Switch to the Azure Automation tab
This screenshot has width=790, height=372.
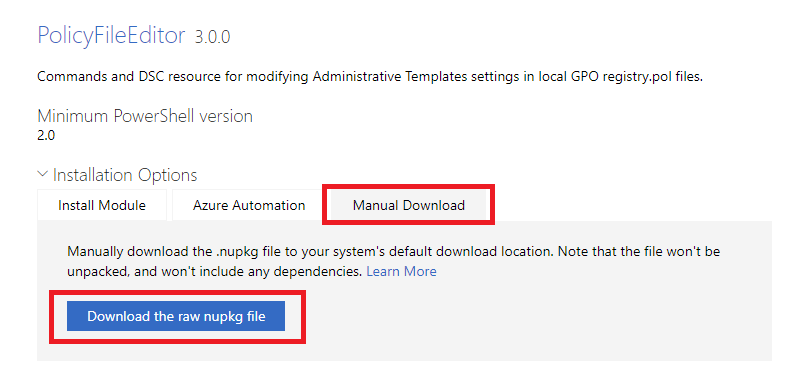249,205
